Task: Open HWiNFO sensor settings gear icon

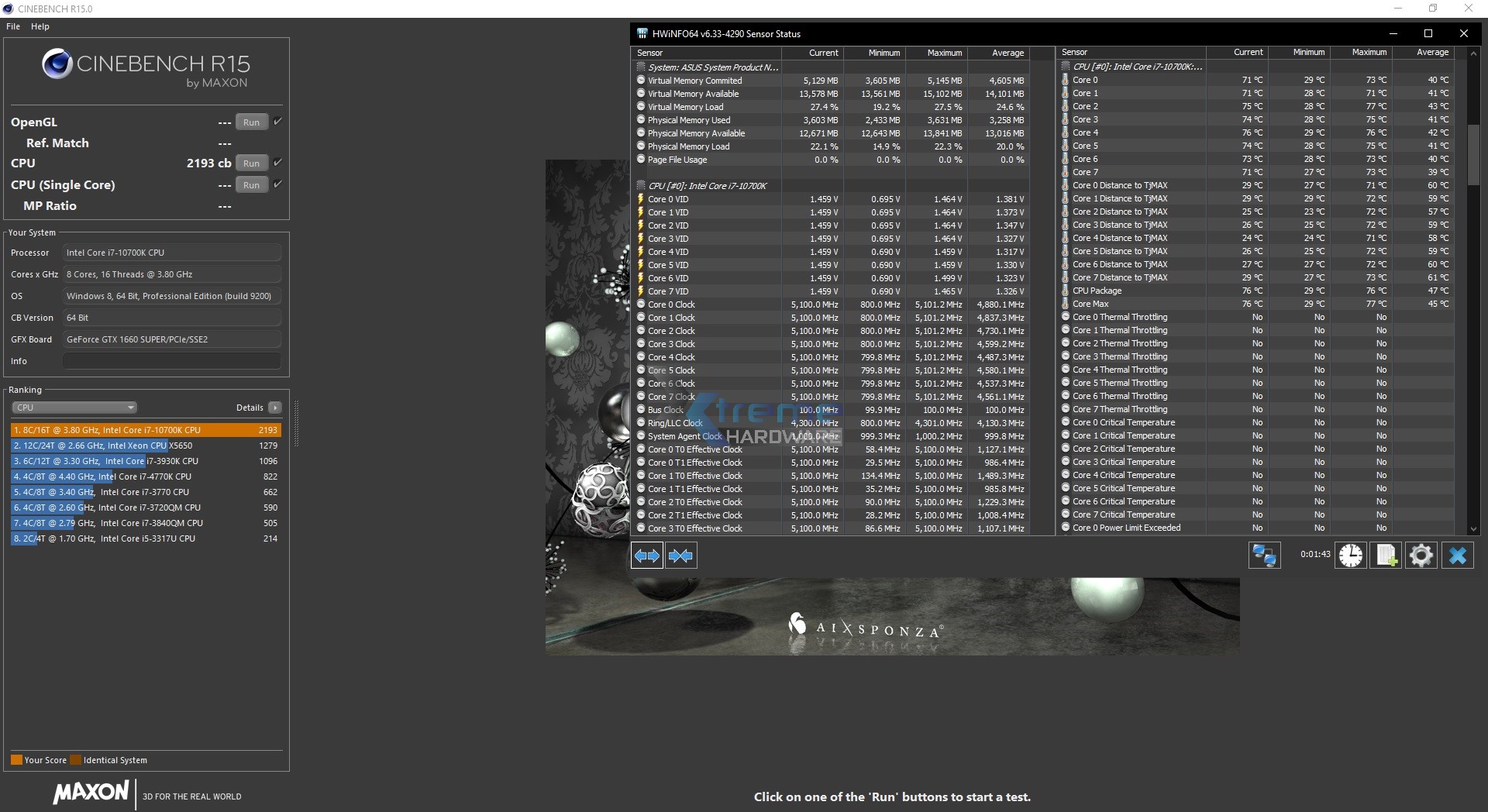Action: 1421,556
